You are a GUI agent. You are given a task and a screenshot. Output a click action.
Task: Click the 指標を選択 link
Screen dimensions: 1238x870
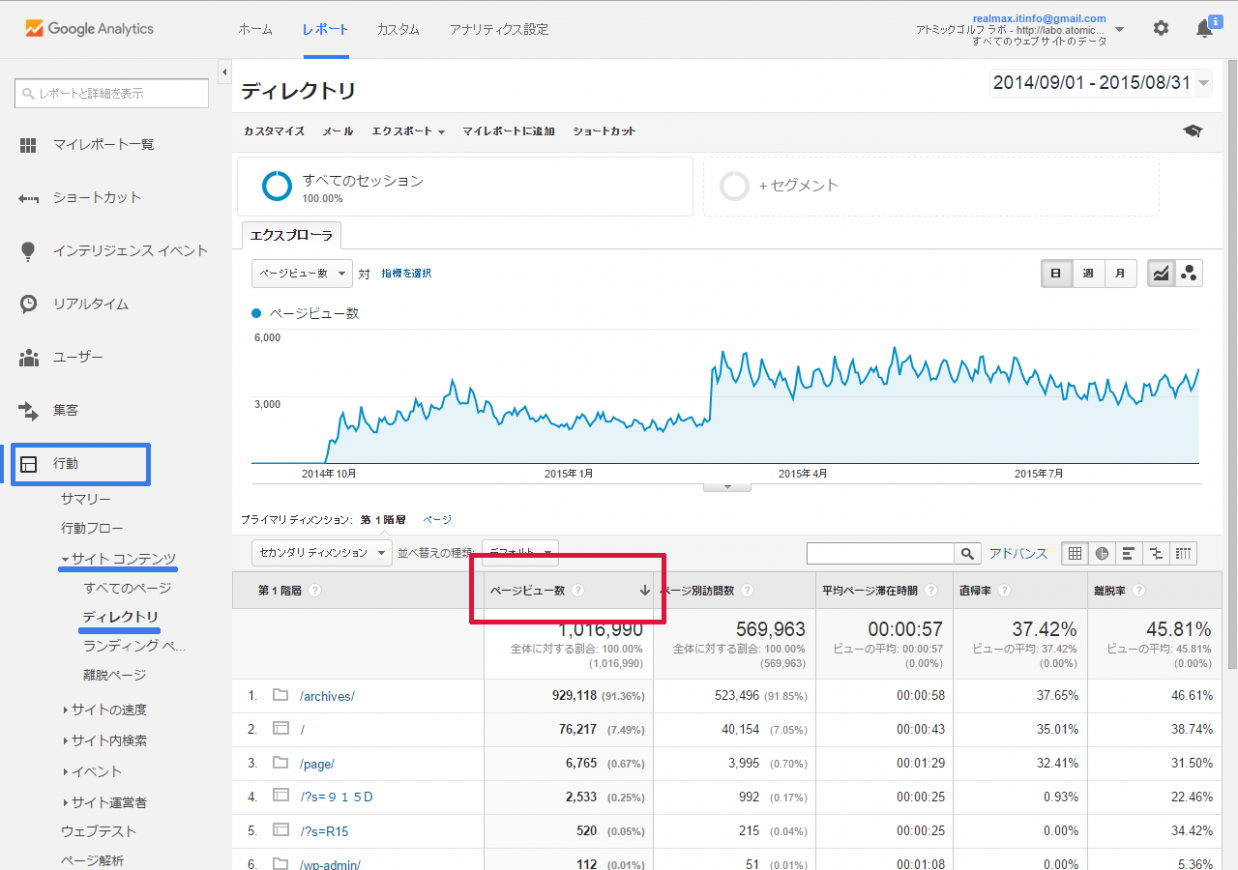pos(406,273)
